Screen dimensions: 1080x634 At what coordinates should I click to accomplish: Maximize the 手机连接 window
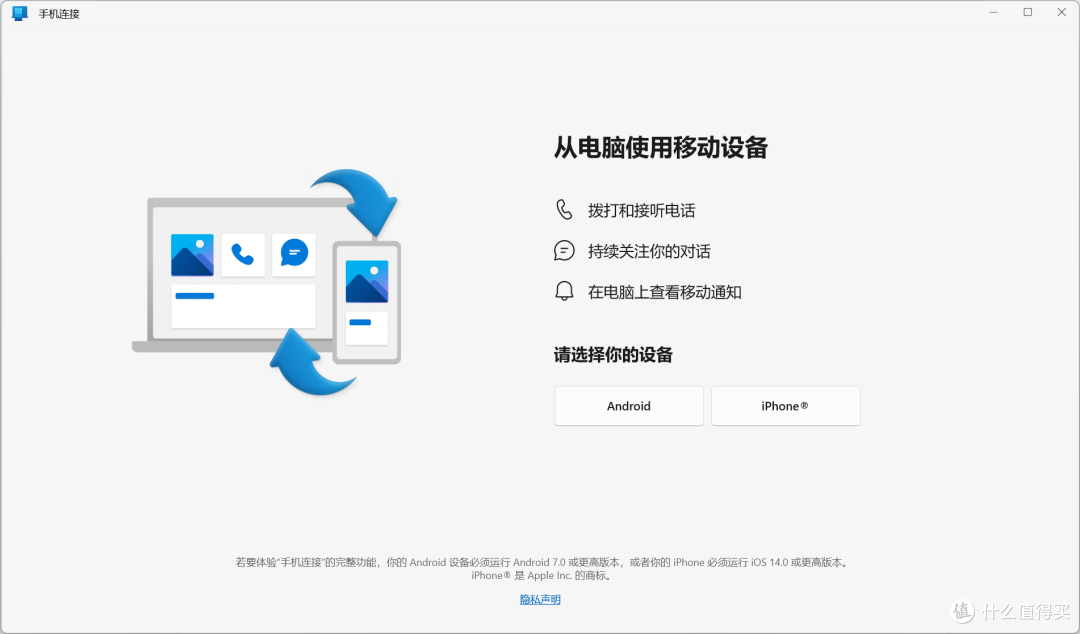[1027, 13]
